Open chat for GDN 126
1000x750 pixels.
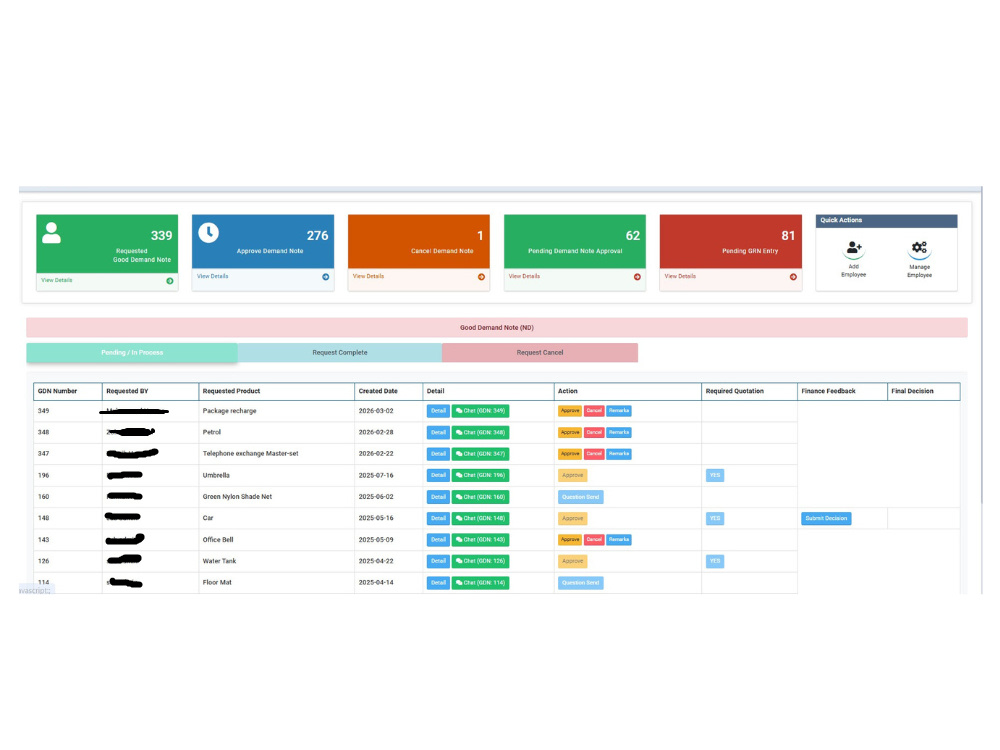coord(480,561)
